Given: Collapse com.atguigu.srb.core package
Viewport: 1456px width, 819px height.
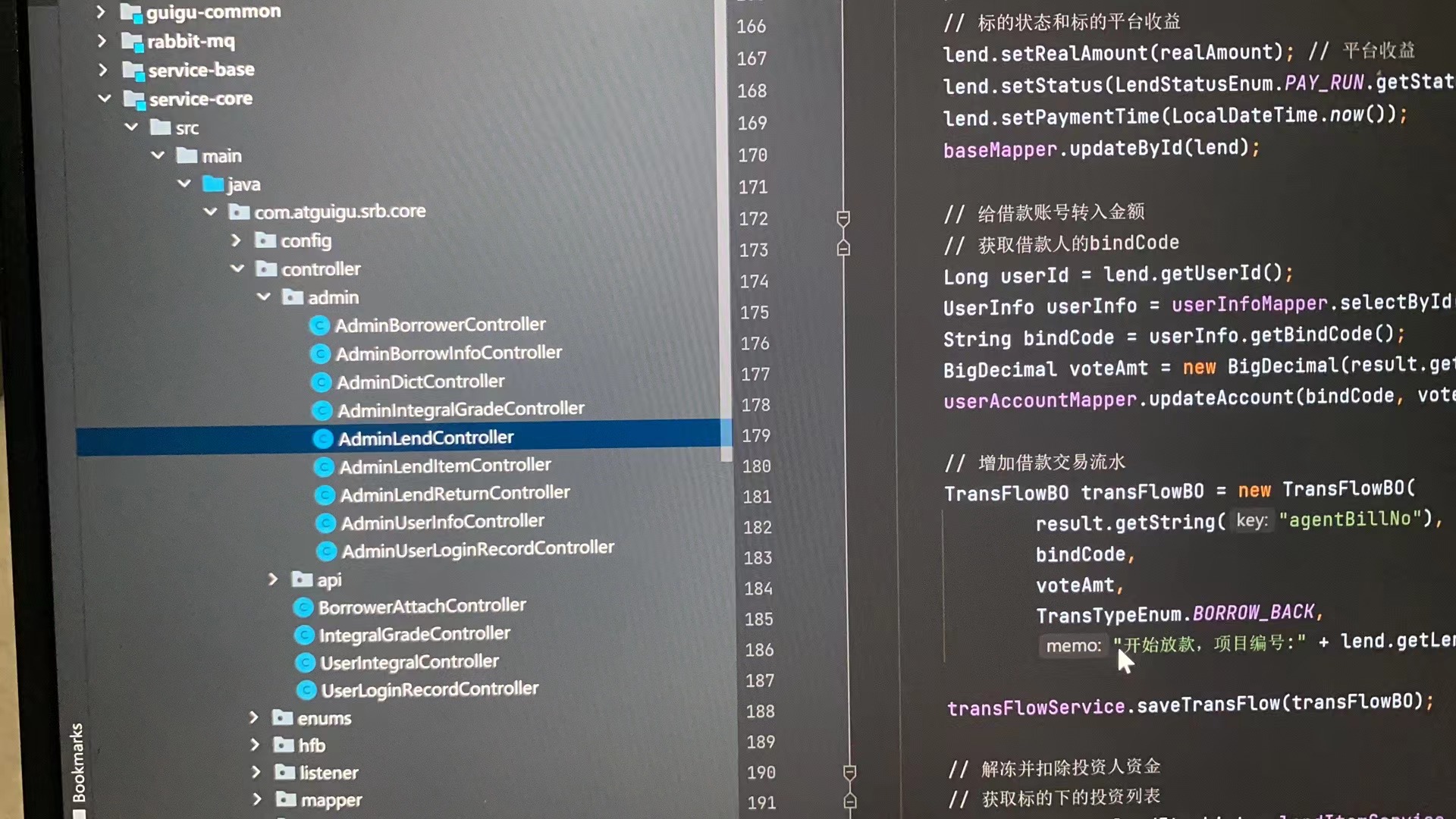Looking at the screenshot, I should click(211, 212).
